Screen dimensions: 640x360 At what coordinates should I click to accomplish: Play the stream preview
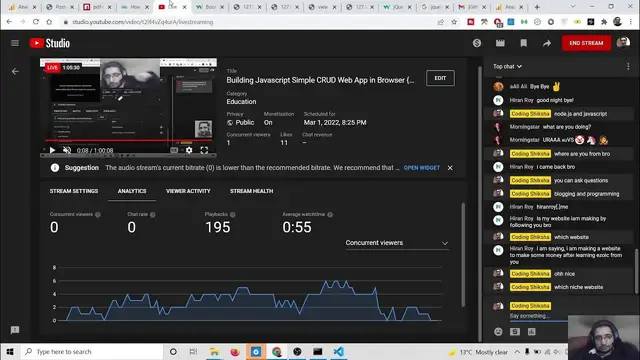[x=52, y=150]
